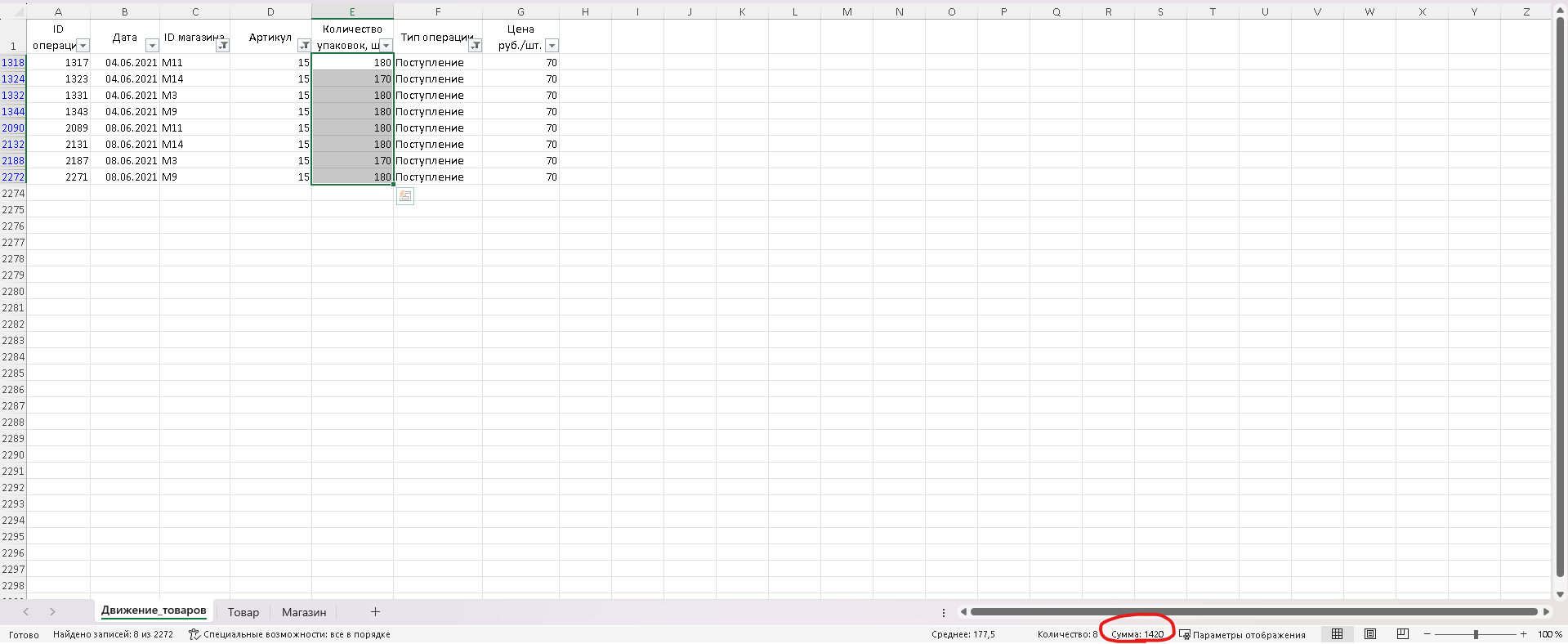1568x644 pixels.
Task: Click the accessibility checker status icon
Action: tap(194, 634)
